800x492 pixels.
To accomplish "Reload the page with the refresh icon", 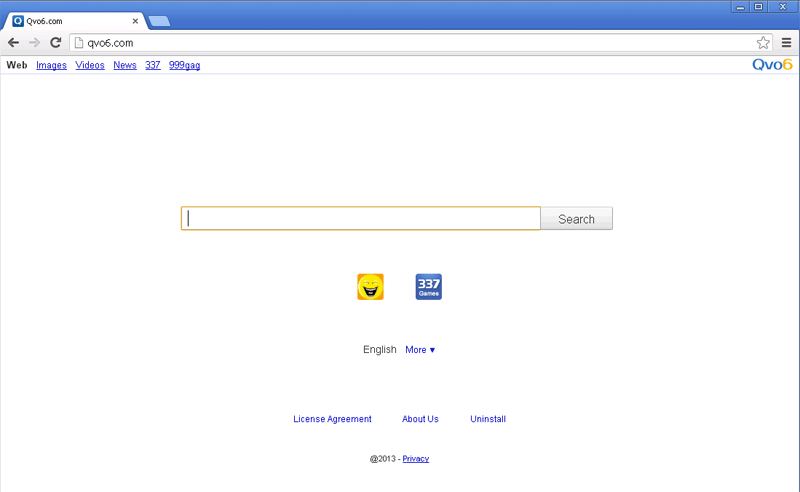I will pos(56,43).
